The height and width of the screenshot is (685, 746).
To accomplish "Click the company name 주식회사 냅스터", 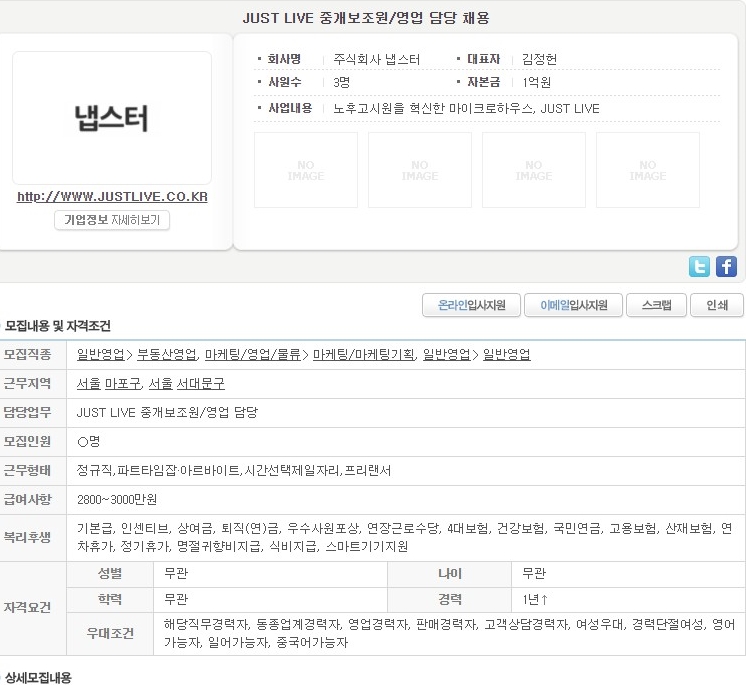I will click(376, 59).
